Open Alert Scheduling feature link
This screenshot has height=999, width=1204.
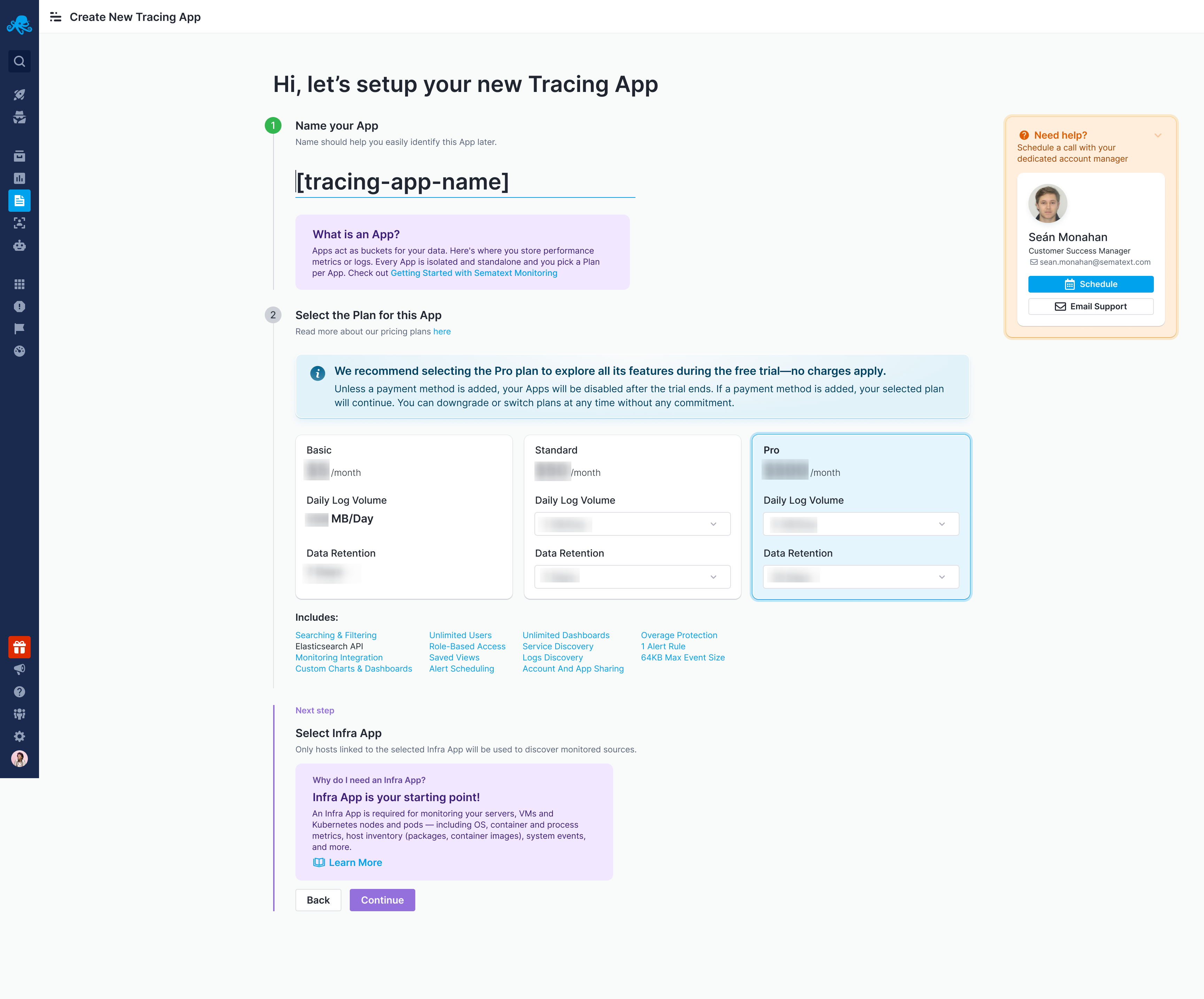point(462,668)
